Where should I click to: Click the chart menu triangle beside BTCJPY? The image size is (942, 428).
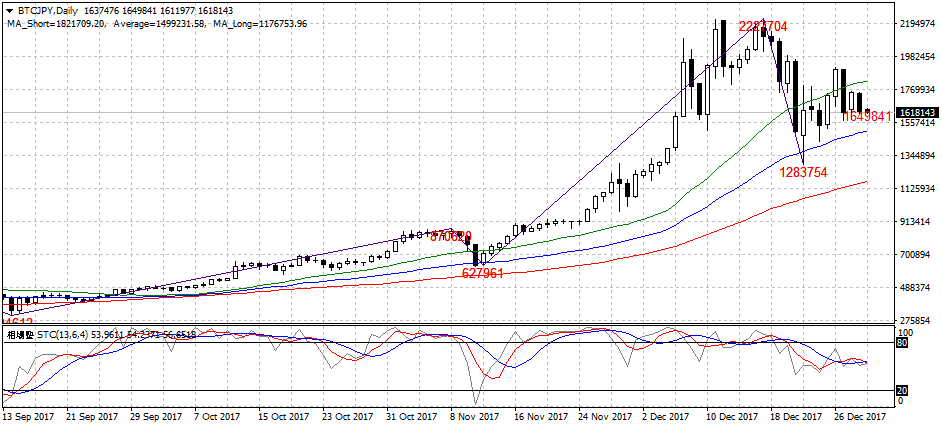[x=10, y=11]
